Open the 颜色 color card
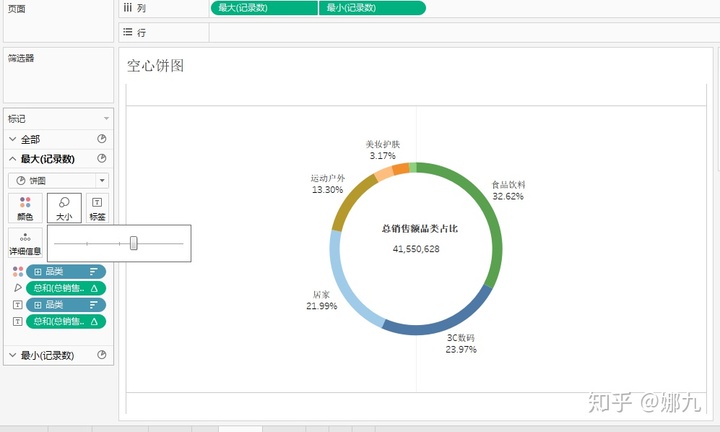The width and height of the screenshot is (720, 432). coord(25,208)
